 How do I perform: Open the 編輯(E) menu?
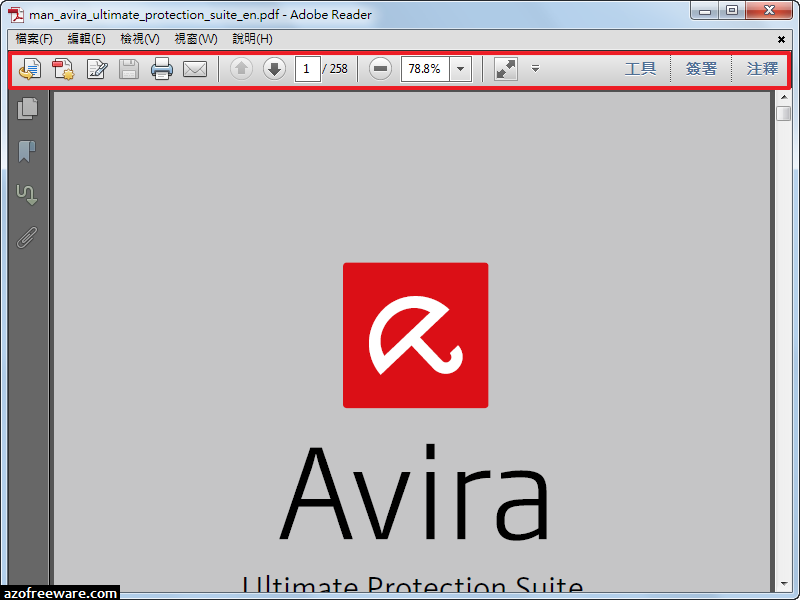coord(87,39)
